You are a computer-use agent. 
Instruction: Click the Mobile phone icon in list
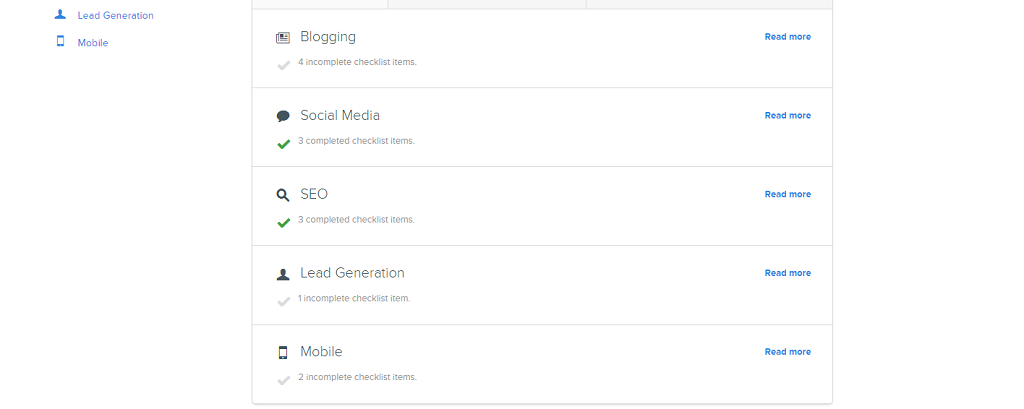click(283, 353)
